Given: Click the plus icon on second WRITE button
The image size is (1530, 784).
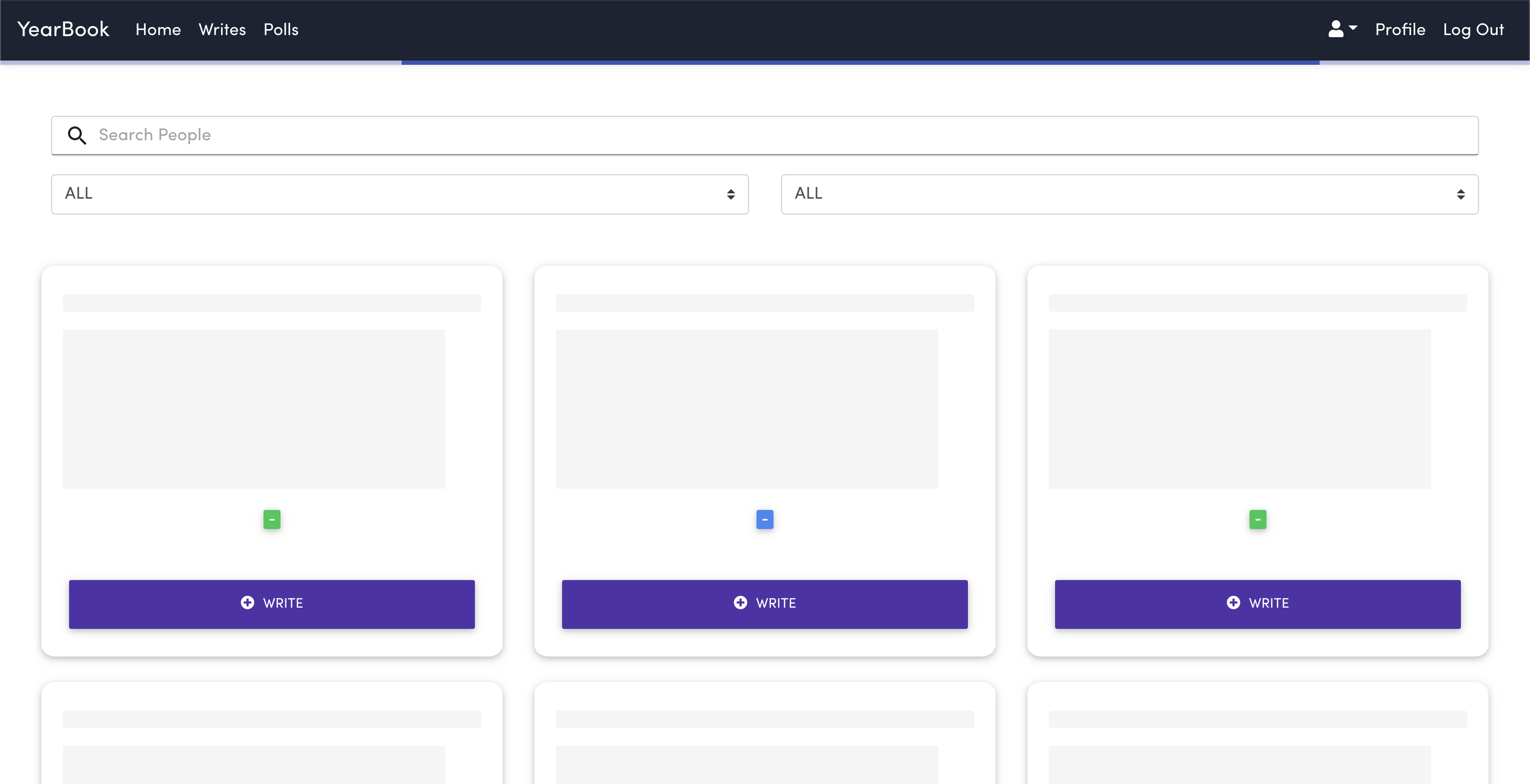Looking at the screenshot, I should [740, 603].
